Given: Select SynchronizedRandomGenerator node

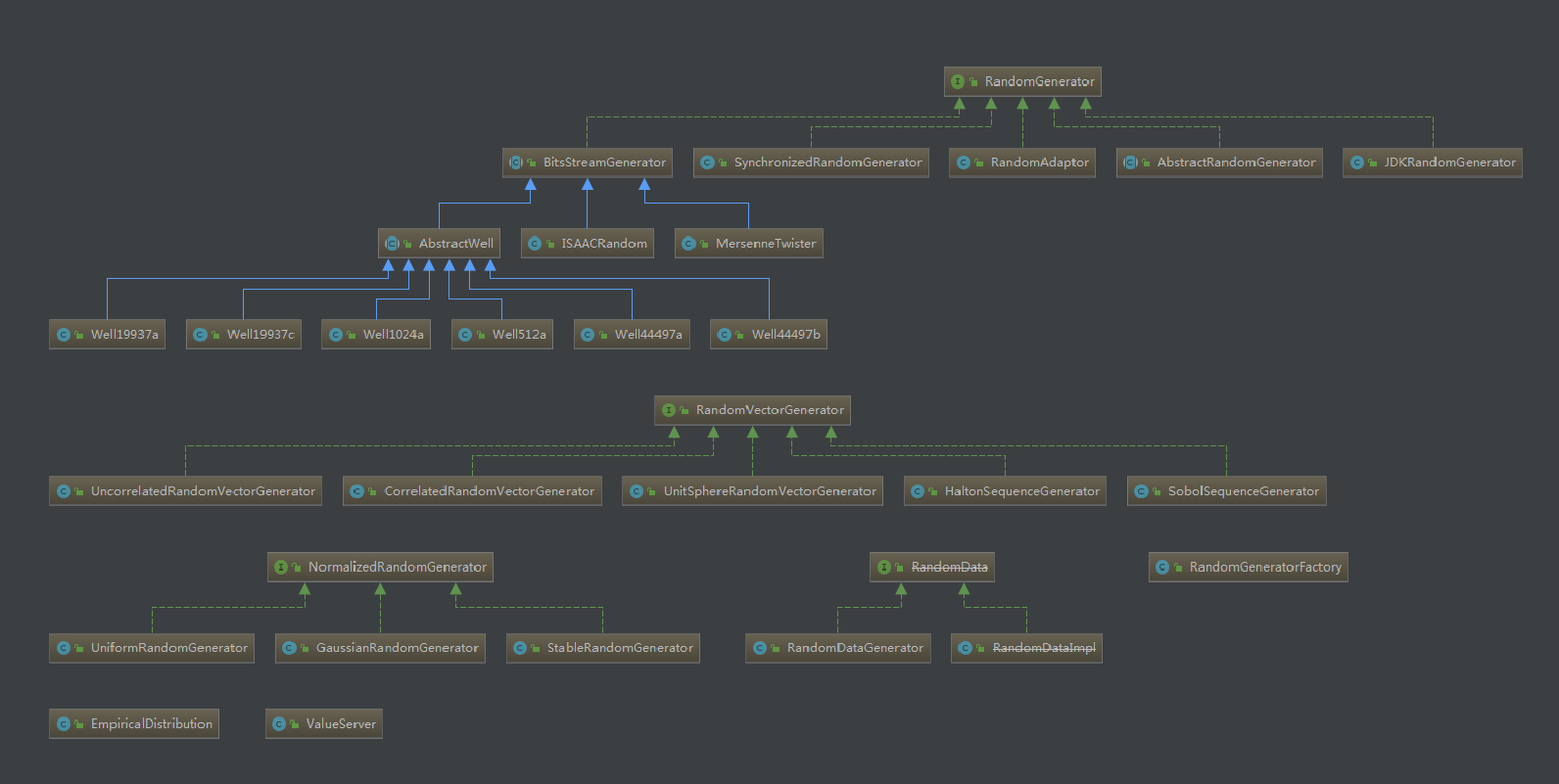Looking at the screenshot, I should (x=811, y=162).
